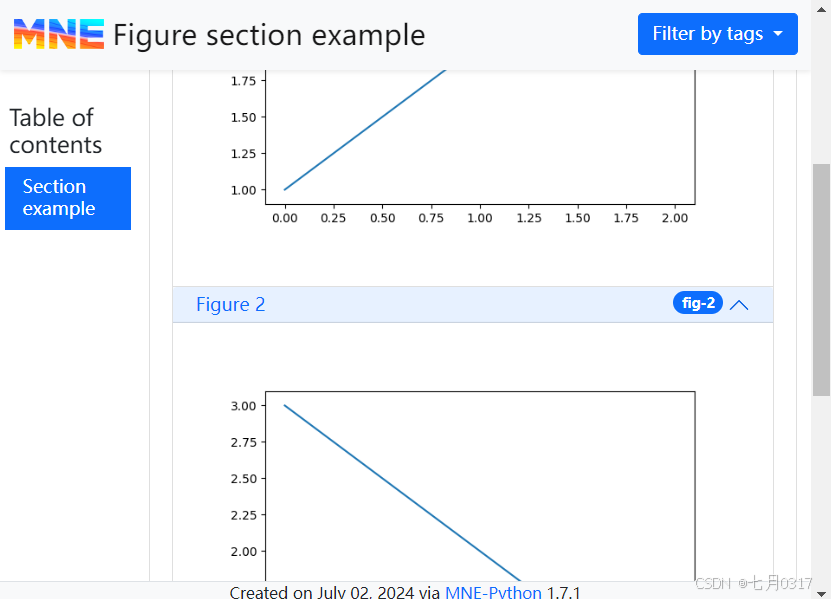
Task: Click the descending line plot of Figure 2
Action: point(400,490)
